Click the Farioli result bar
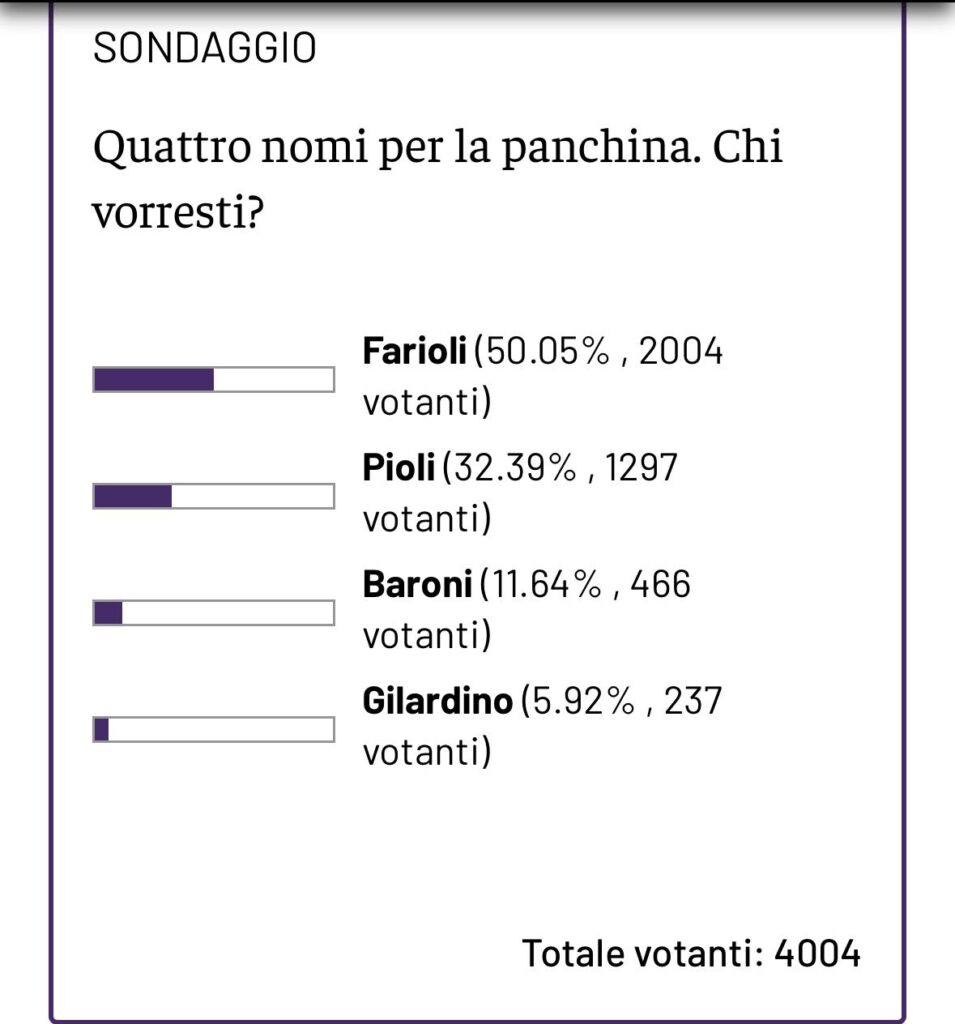Viewport: 955px width, 1024px height. tap(214, 379)
